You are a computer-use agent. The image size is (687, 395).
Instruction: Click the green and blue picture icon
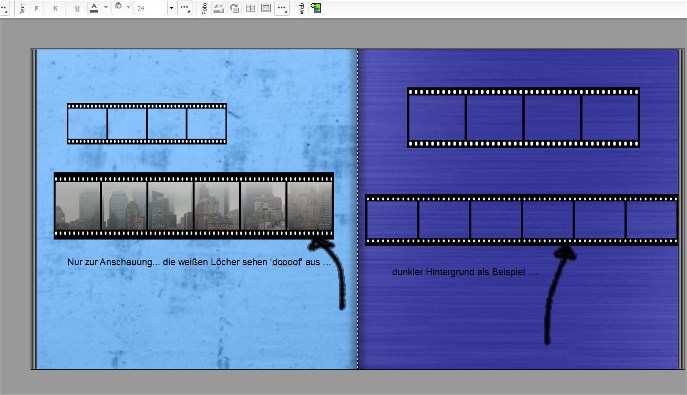click(x=315, y=8)
